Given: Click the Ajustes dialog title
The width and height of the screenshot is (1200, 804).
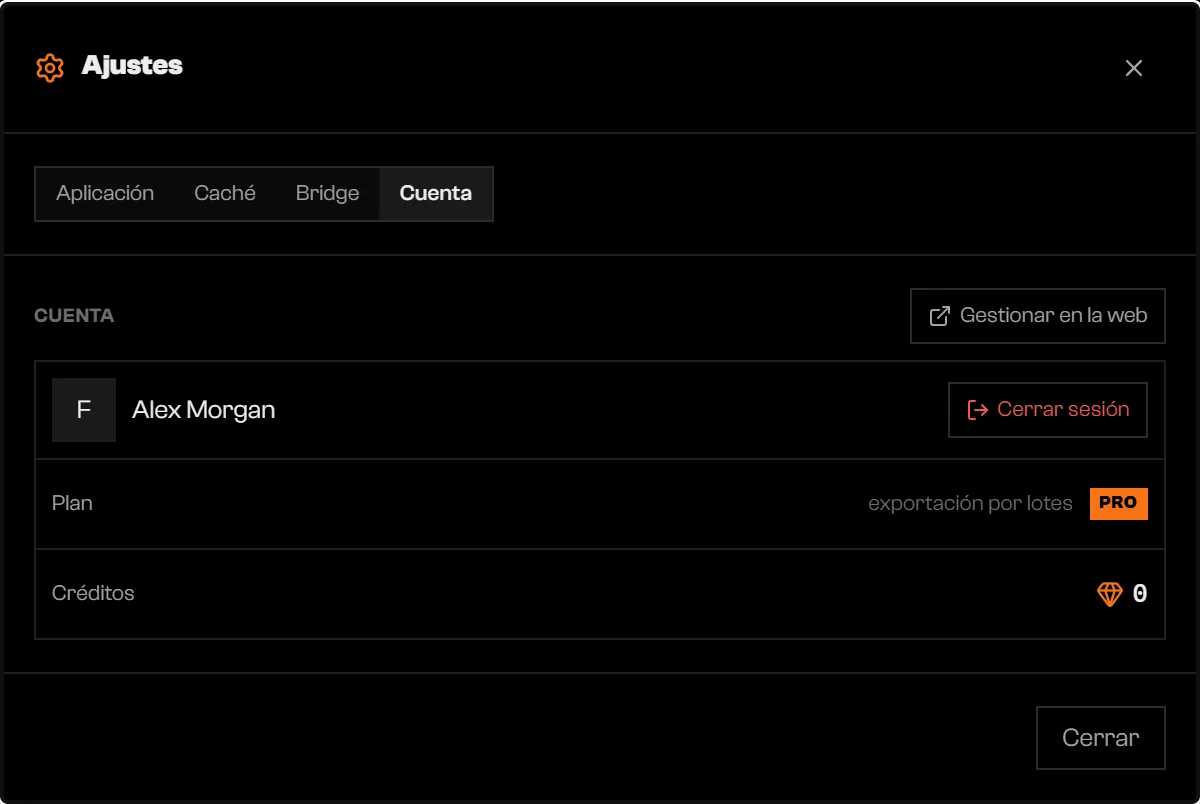Looking at the screenshot, I should pos(132,66).
